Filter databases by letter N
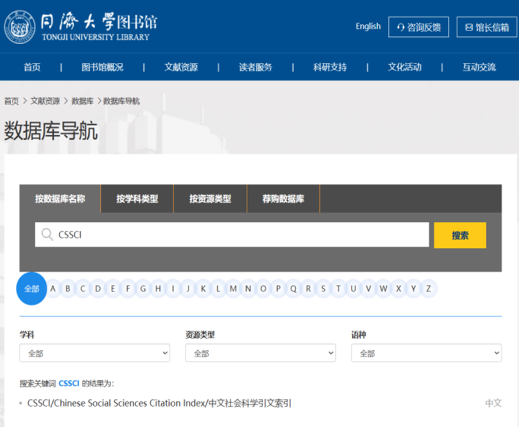The height and width of the screenshot is (427, 519). pos(248,289)
